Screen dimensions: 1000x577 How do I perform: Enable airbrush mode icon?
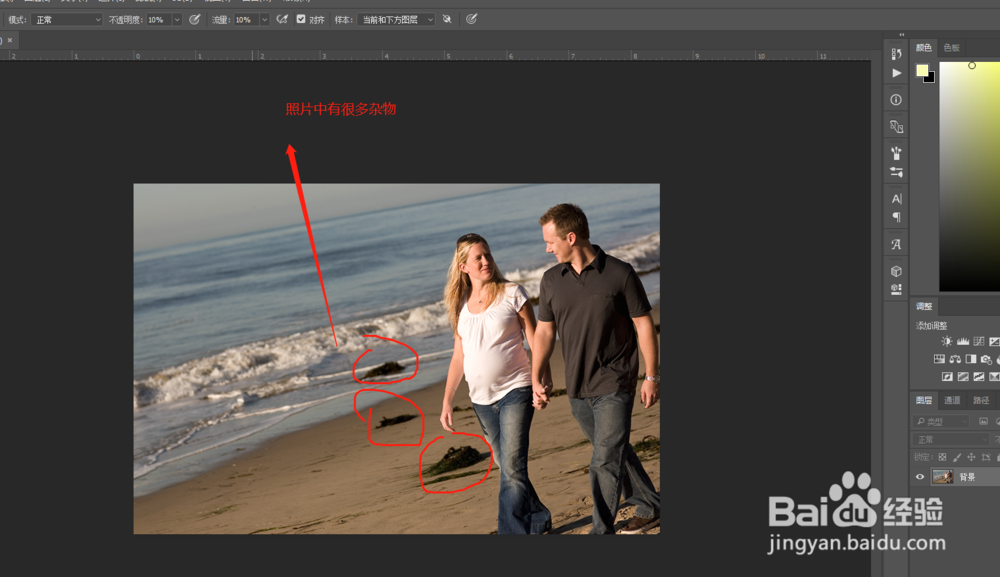click(282, 20)
